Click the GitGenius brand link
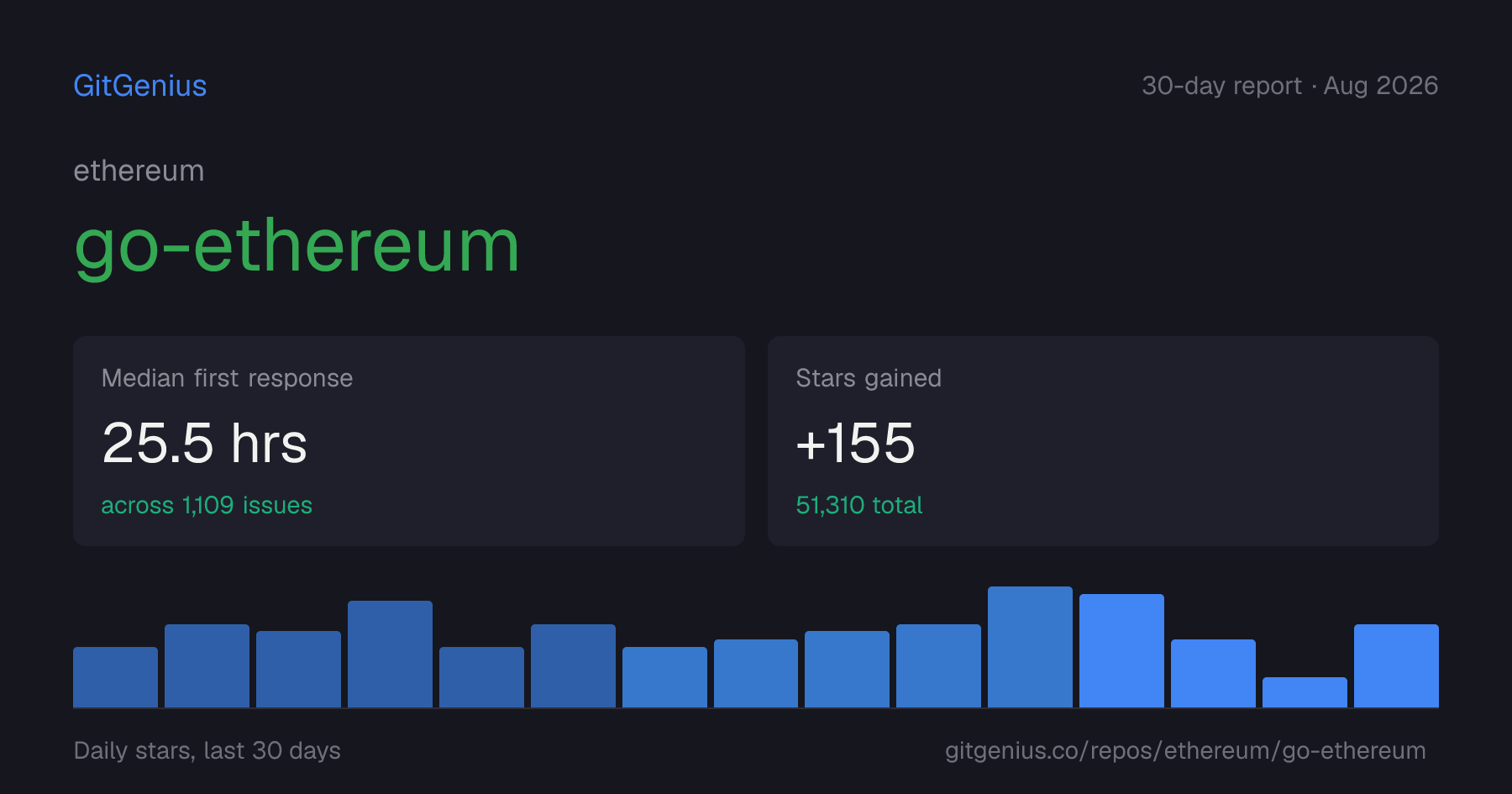 [x=140, y=86]
